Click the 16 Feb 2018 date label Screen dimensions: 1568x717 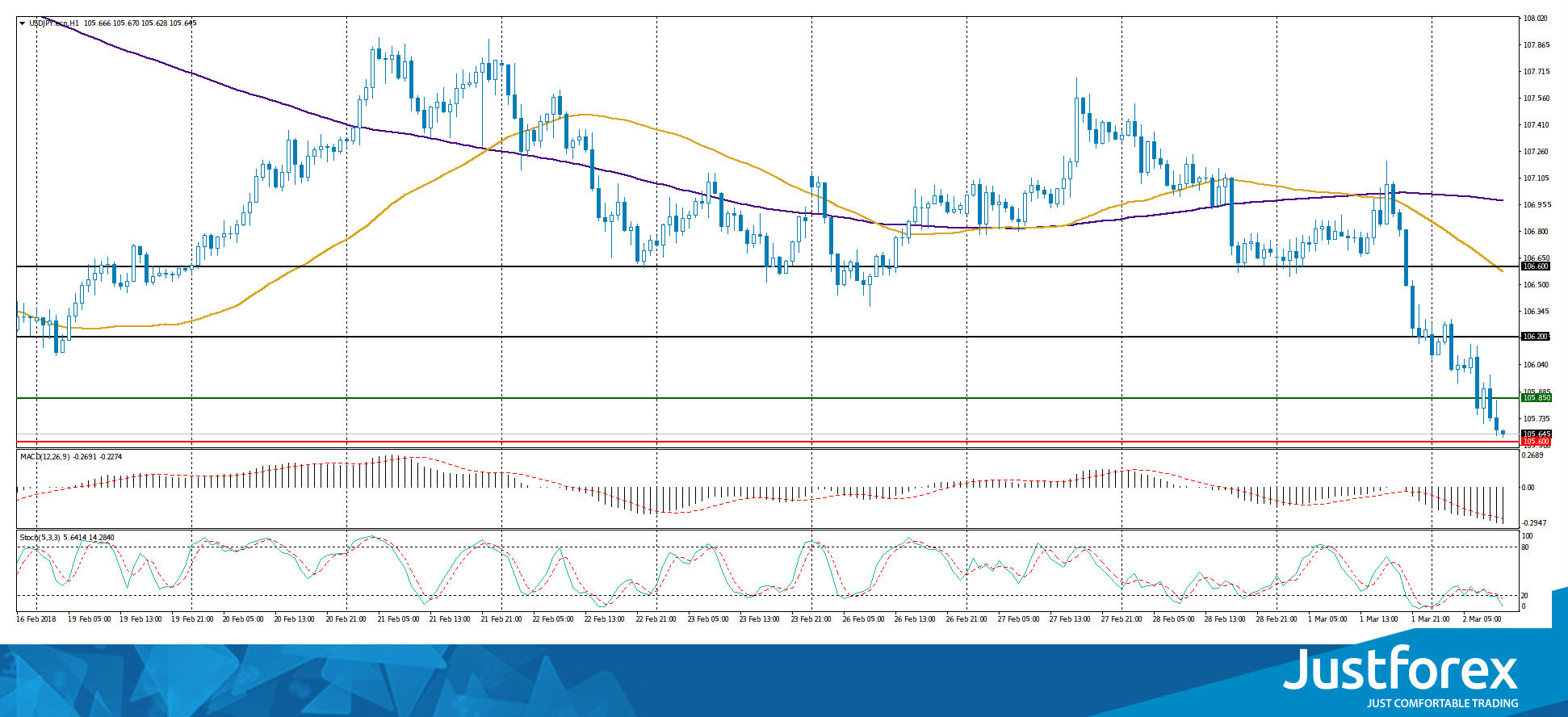pos(36,619)
